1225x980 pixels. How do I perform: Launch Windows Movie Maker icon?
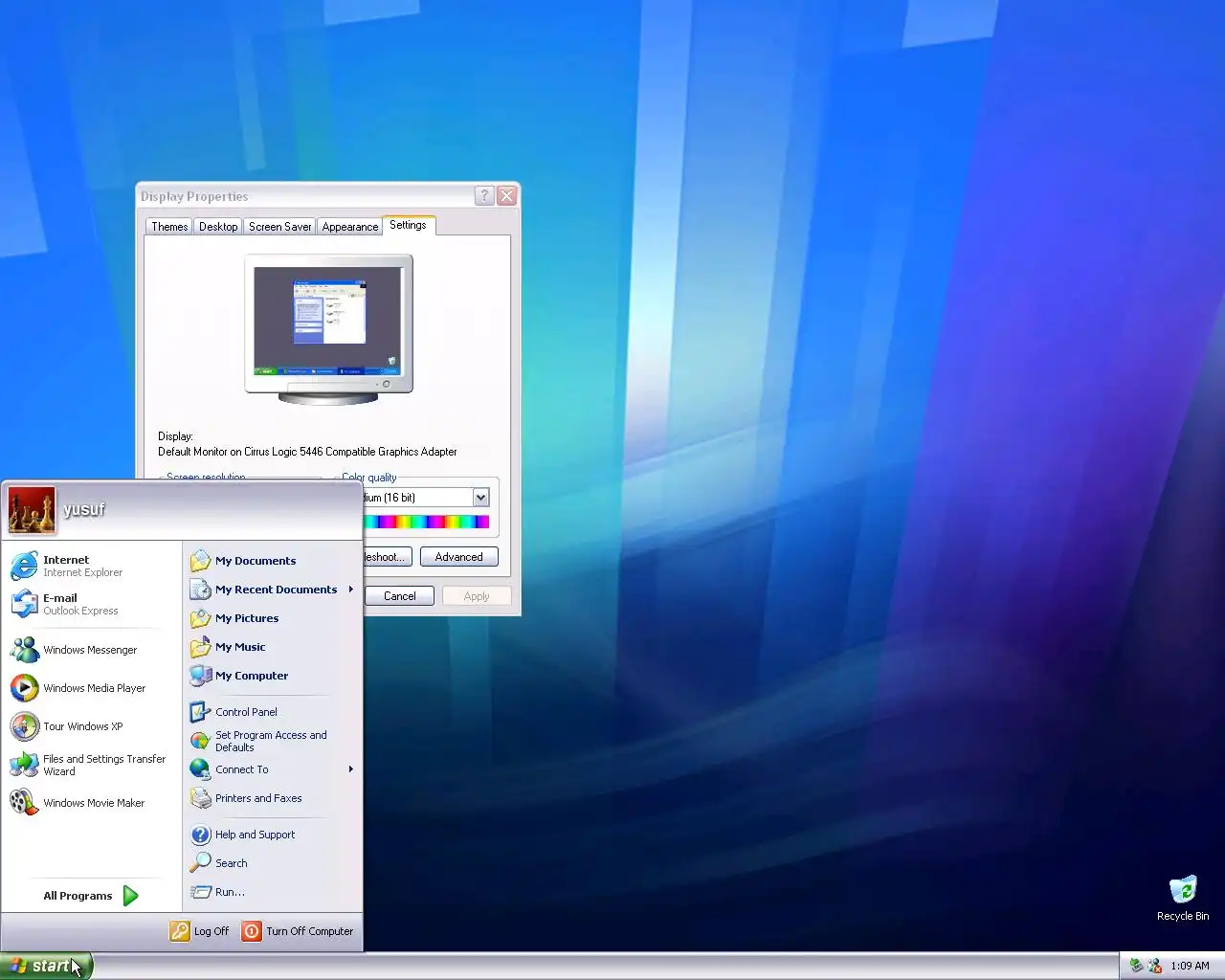(24, 803)
